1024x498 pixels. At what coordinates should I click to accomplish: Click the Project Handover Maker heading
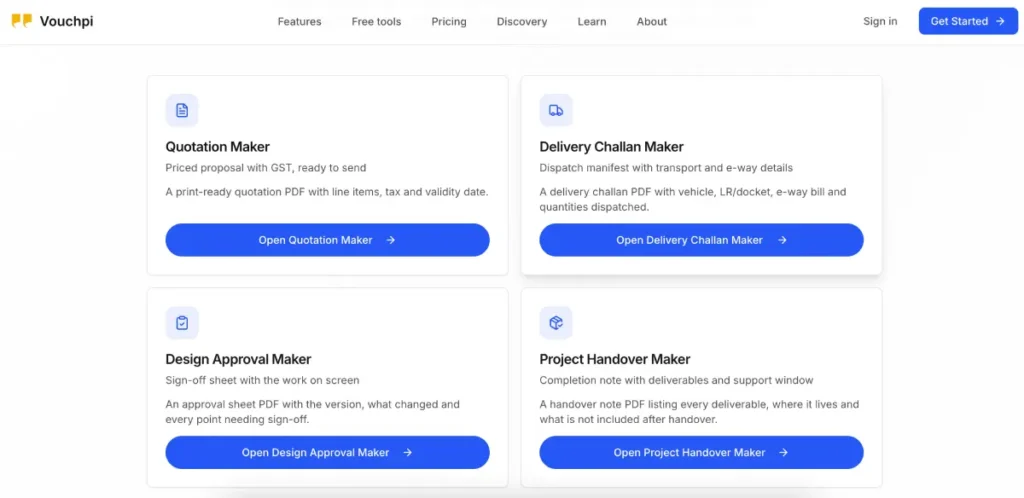(615, 359)
